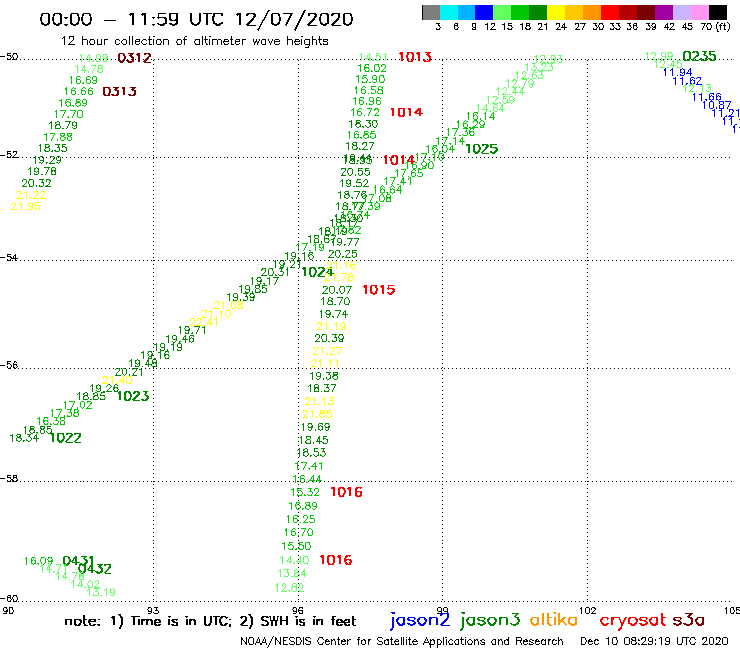Click the latitude axis label -54
This screenshot has width=740, height=650.
pyautogui.click(x=9, y=258)
